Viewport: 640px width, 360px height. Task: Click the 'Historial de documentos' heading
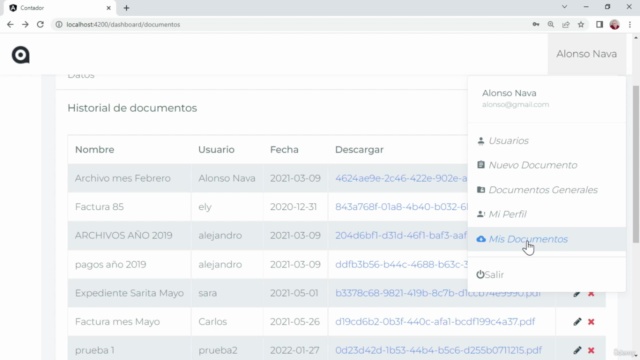pyautogui.click(x=132, y=108)
